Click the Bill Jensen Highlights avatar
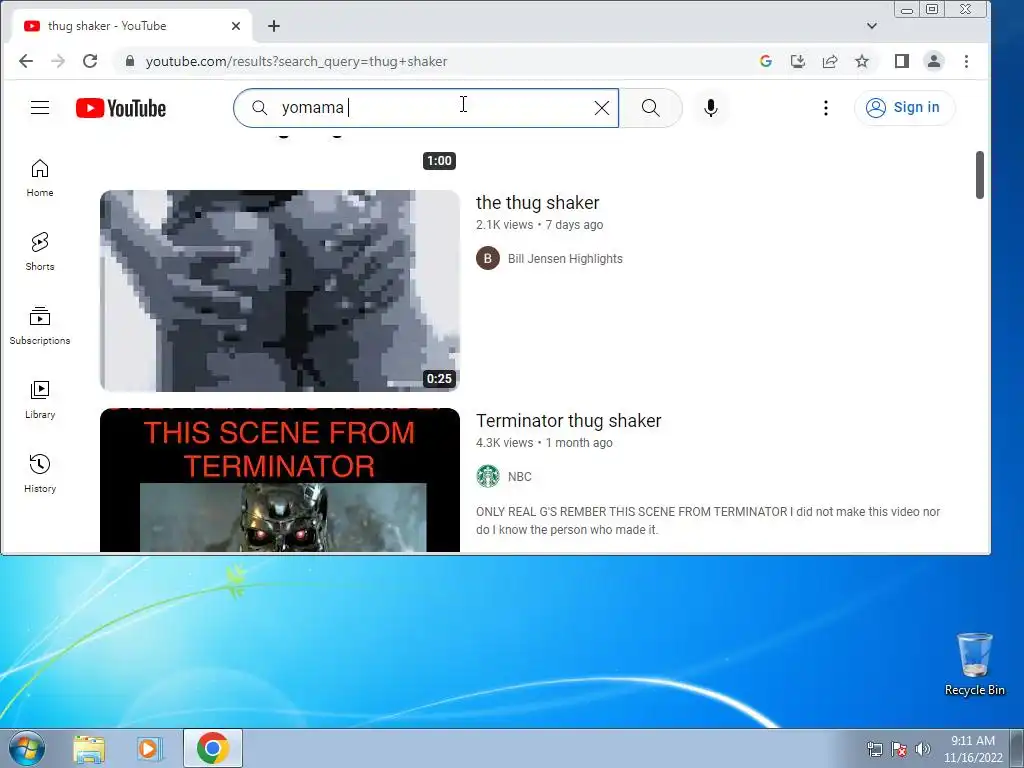This screenshot has height=768, width=1024. (488, 259)
